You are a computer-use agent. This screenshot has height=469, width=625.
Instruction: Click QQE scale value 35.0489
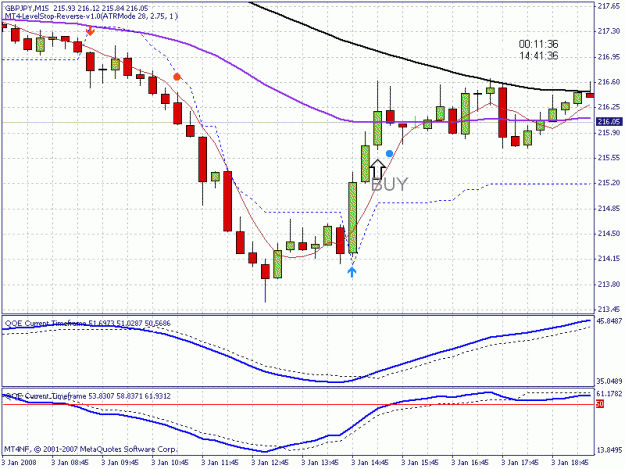click(x=609, y=381)
